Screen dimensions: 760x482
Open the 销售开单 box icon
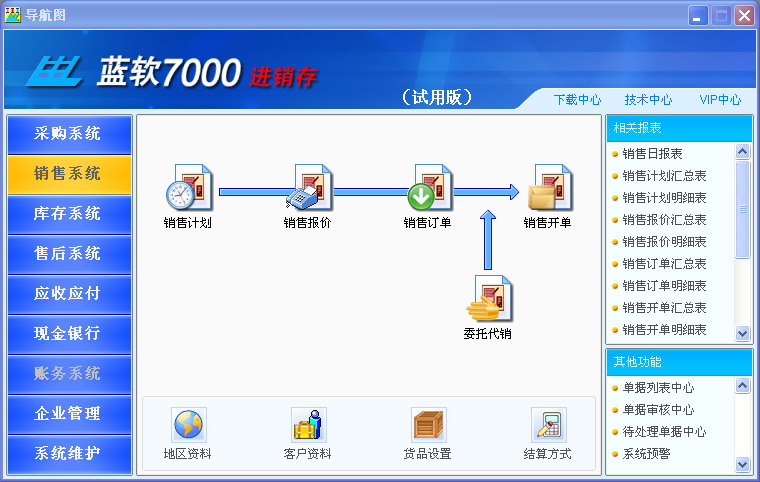[549, 187]
